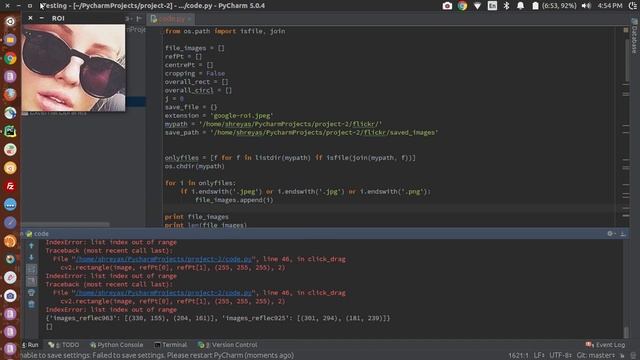640x360 pixels.
Task: Open the Version Control tab
Action: pos(228,345)
